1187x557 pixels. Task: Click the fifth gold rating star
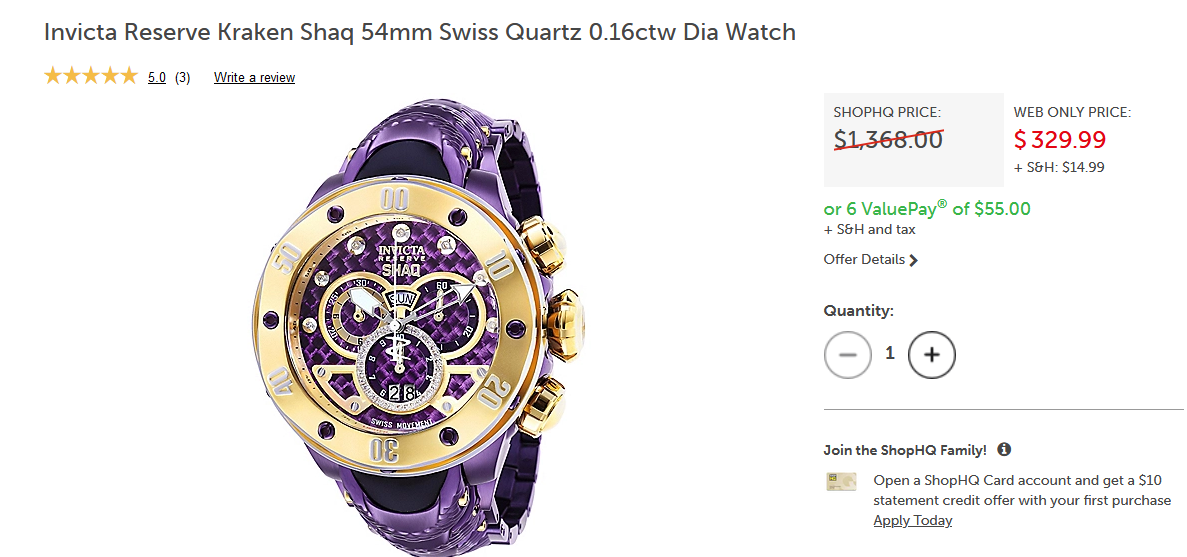[x=128, y=76]
